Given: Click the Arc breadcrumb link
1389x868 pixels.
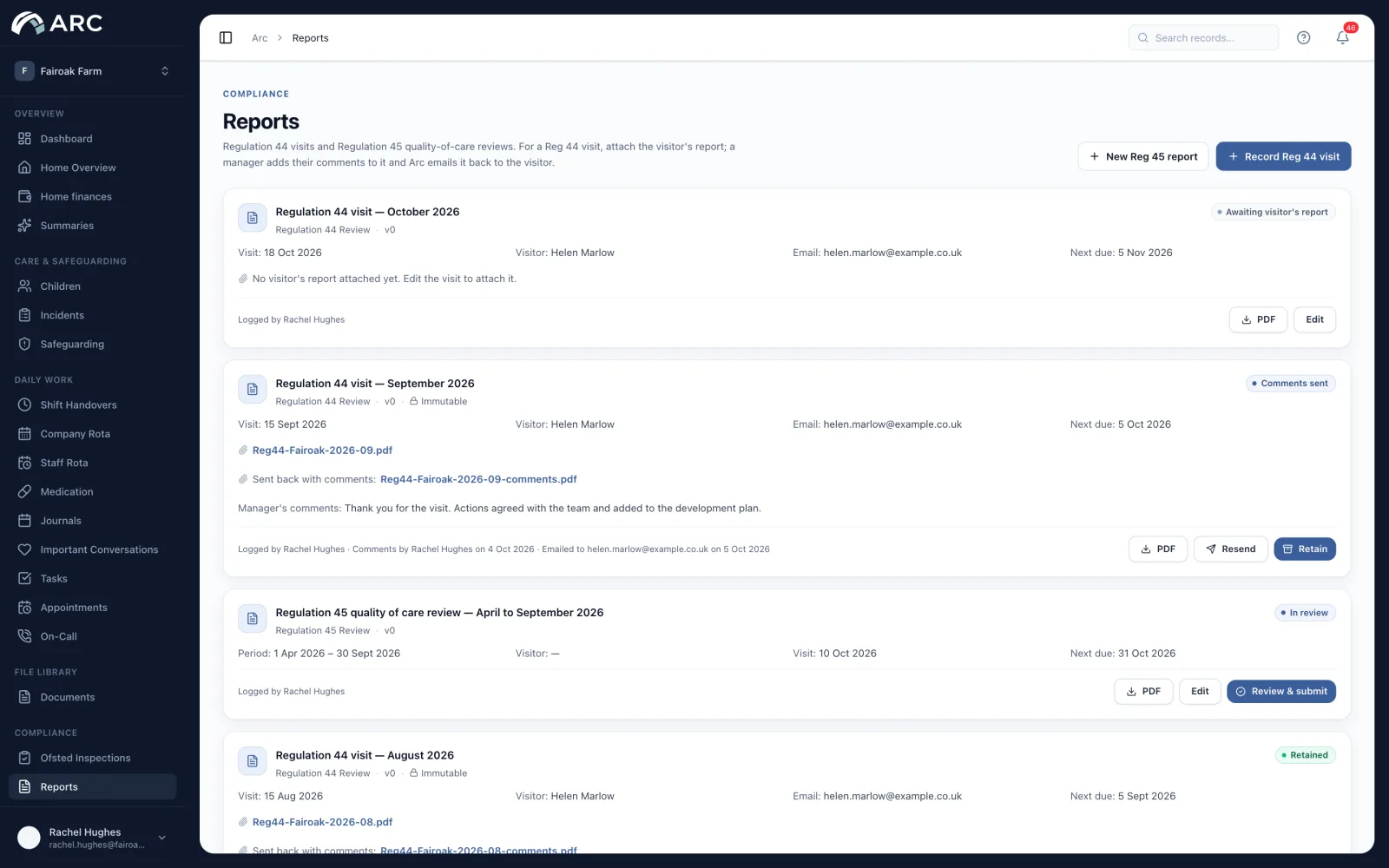Looking at the screenshot, I should coord(260,38).
